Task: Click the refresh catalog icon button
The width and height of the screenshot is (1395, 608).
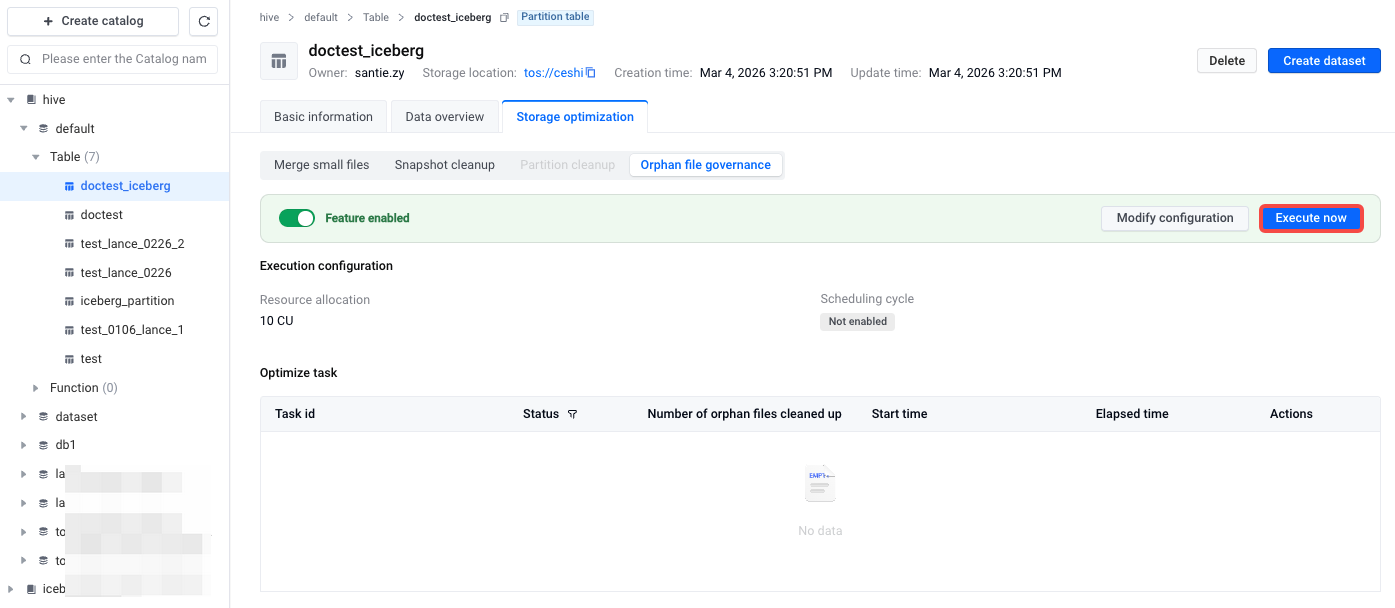Action: (203, 21)
